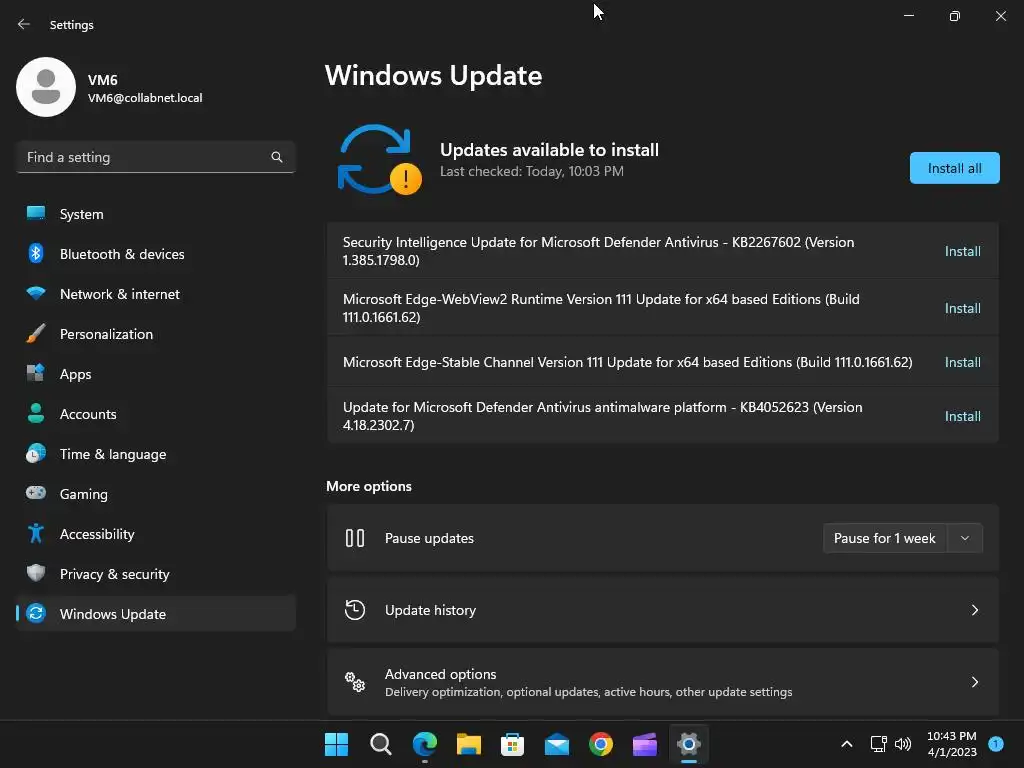Go to Personalization settings

[156, 334]
